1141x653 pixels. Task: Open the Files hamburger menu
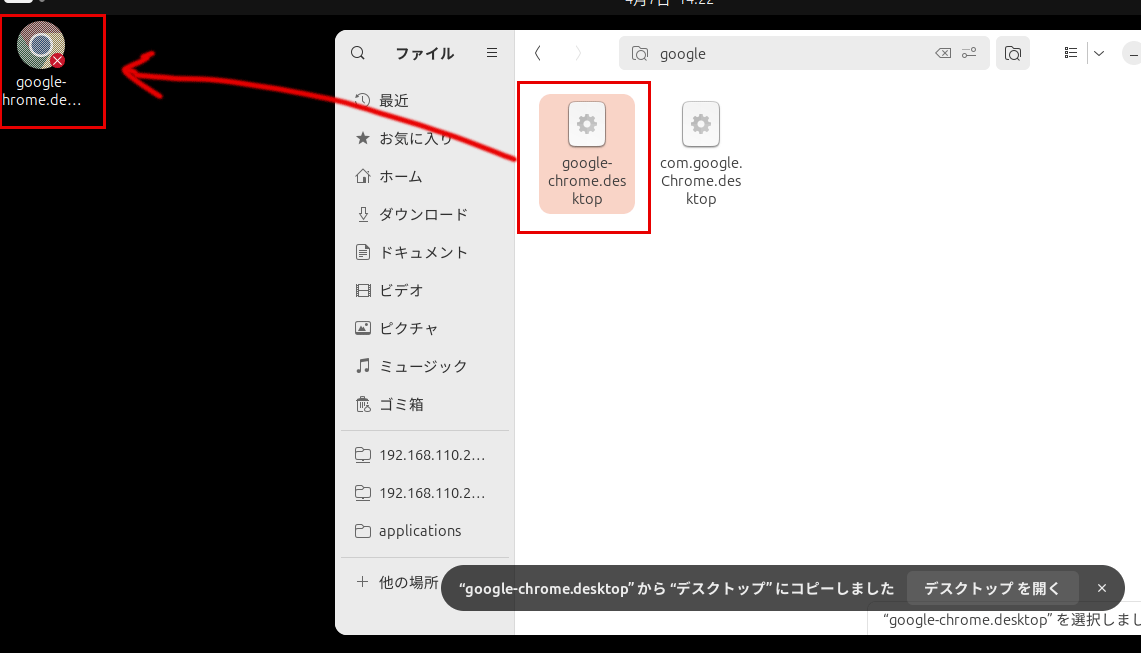click(x=491, y=53)
